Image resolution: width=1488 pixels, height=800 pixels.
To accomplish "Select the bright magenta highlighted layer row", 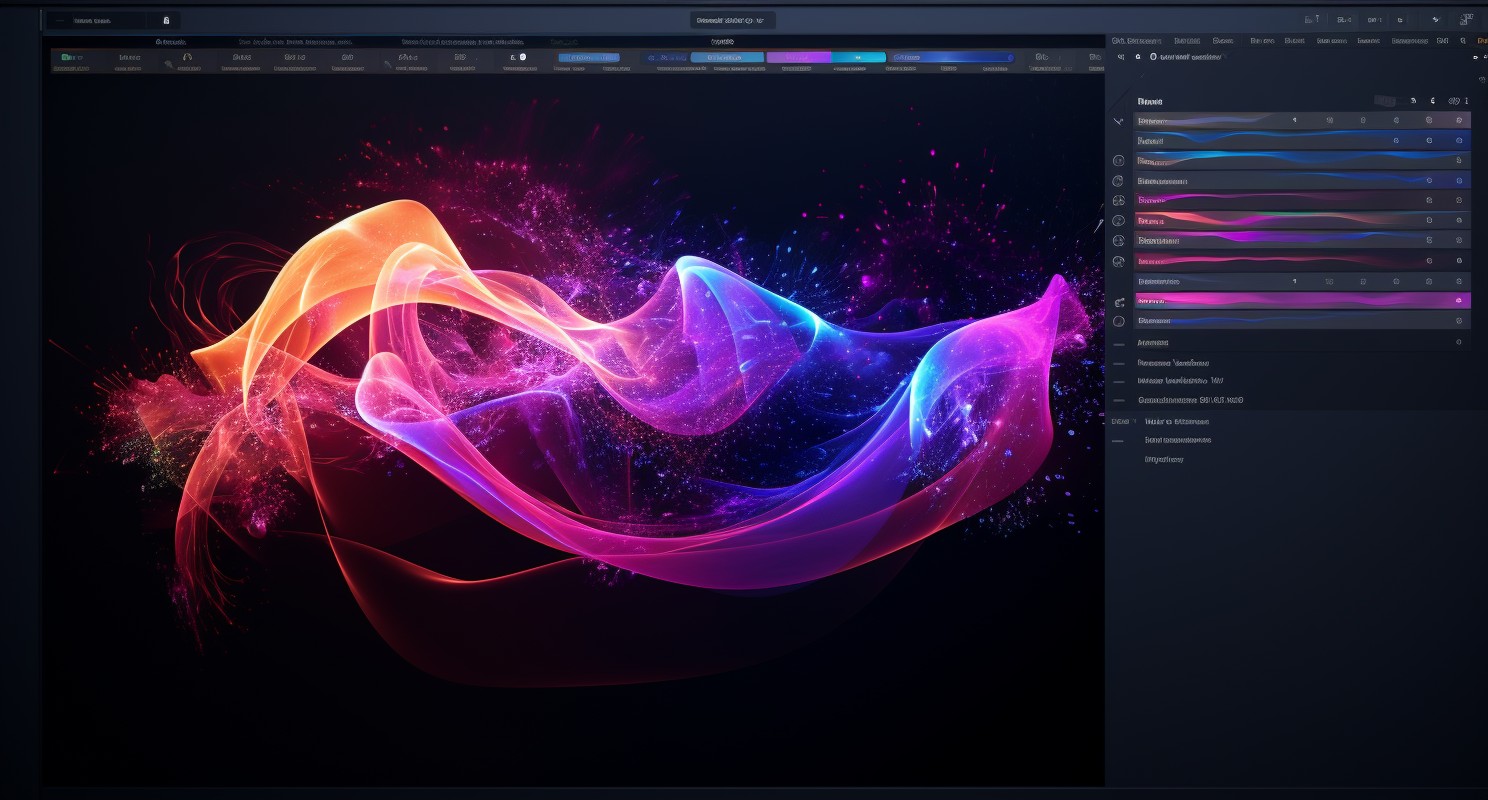I will 1302,300.
